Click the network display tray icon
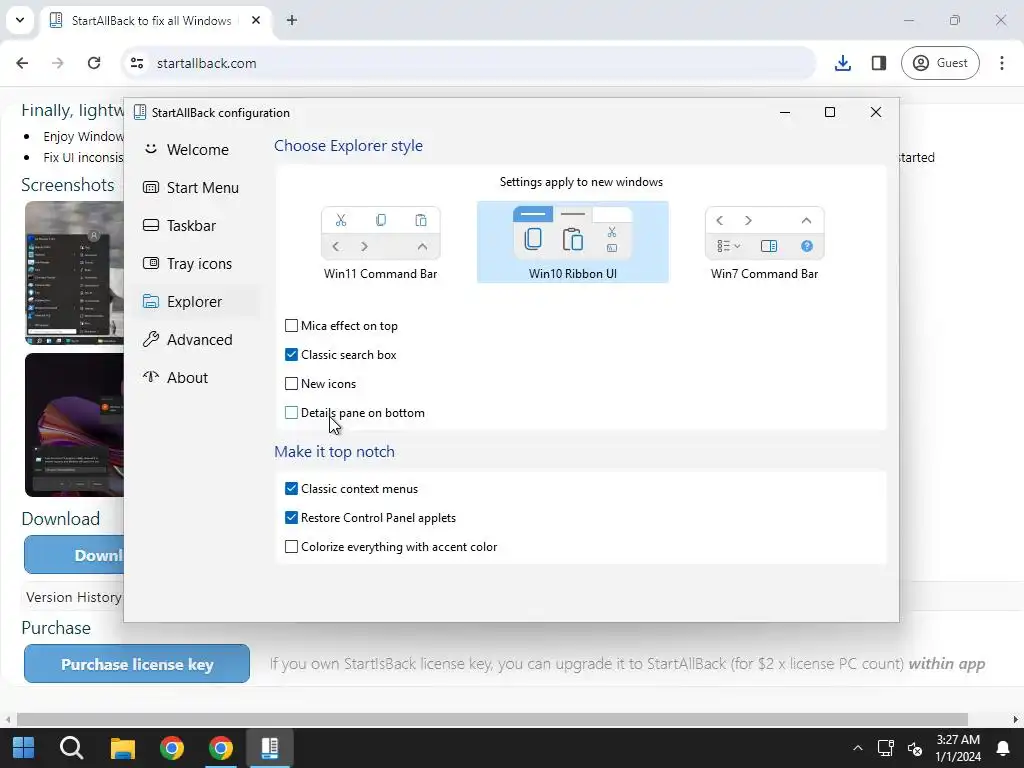This screenshot has width=1024, height=768. pos(886,748)
